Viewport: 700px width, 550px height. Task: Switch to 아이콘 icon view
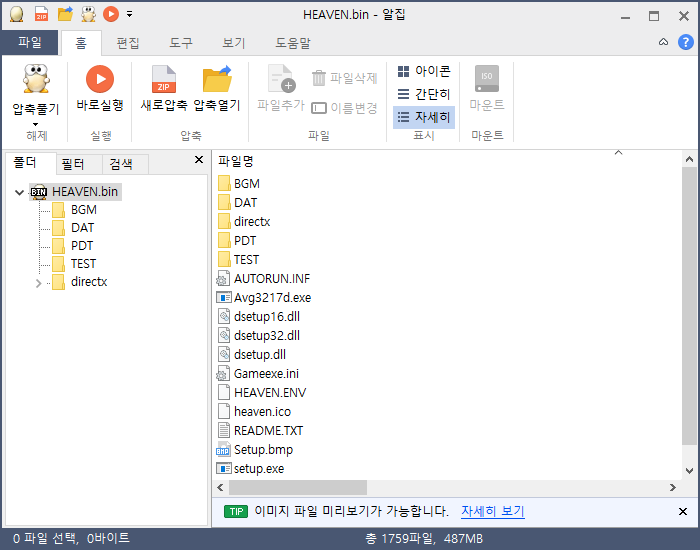click(x=424, y=71)
